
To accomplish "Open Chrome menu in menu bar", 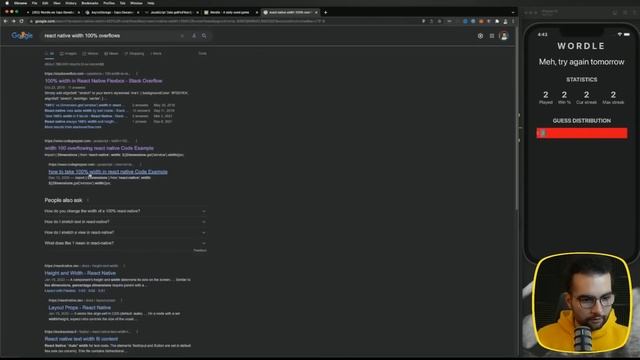I will pos(20,3).
